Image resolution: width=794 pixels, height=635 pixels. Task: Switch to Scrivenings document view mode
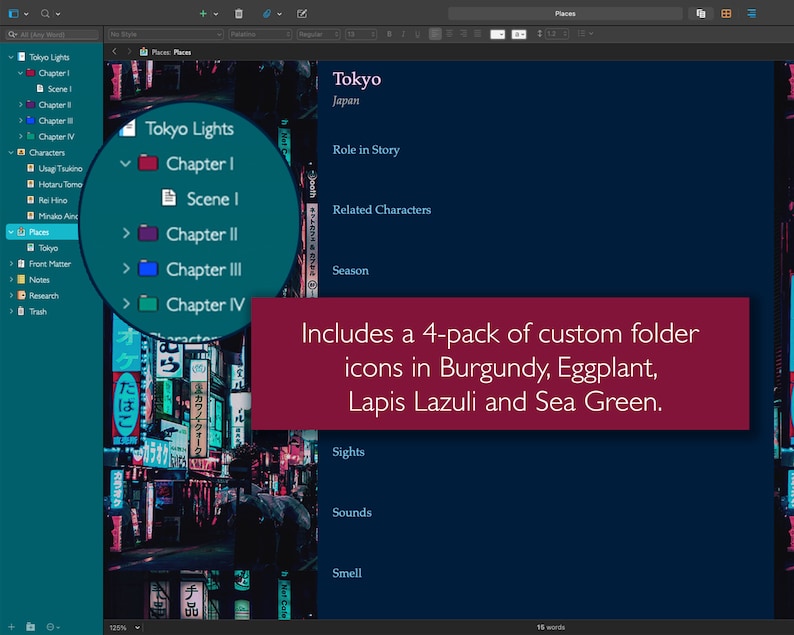[701, 14]
